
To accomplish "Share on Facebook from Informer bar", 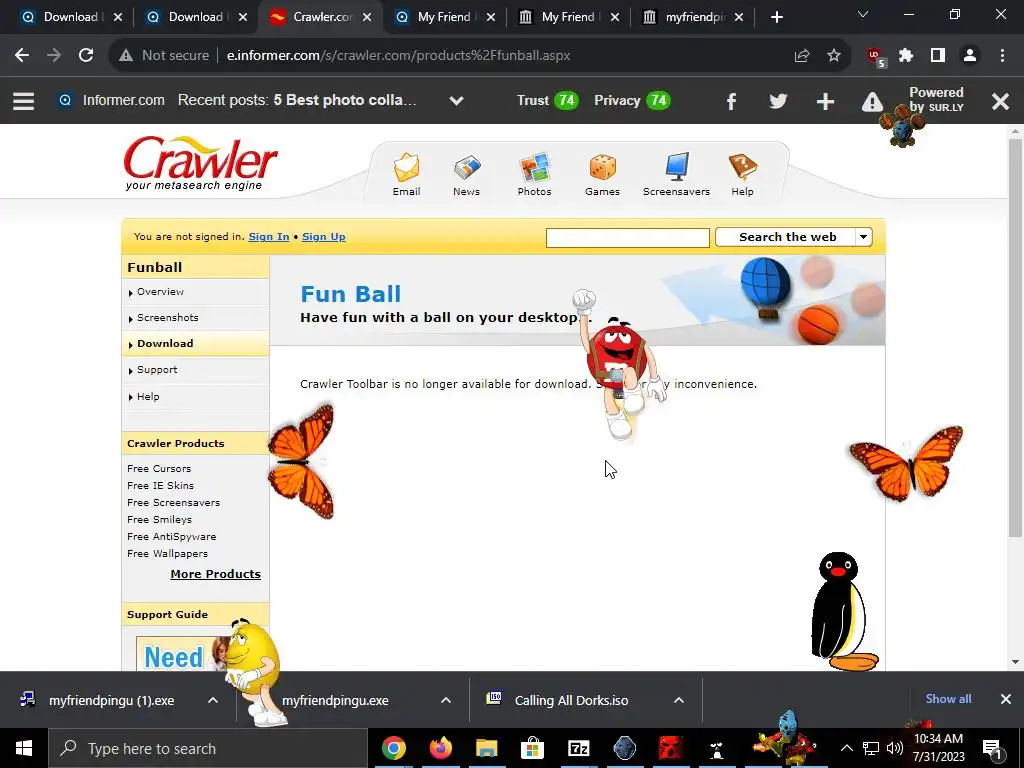I will [x=731, y=101].
